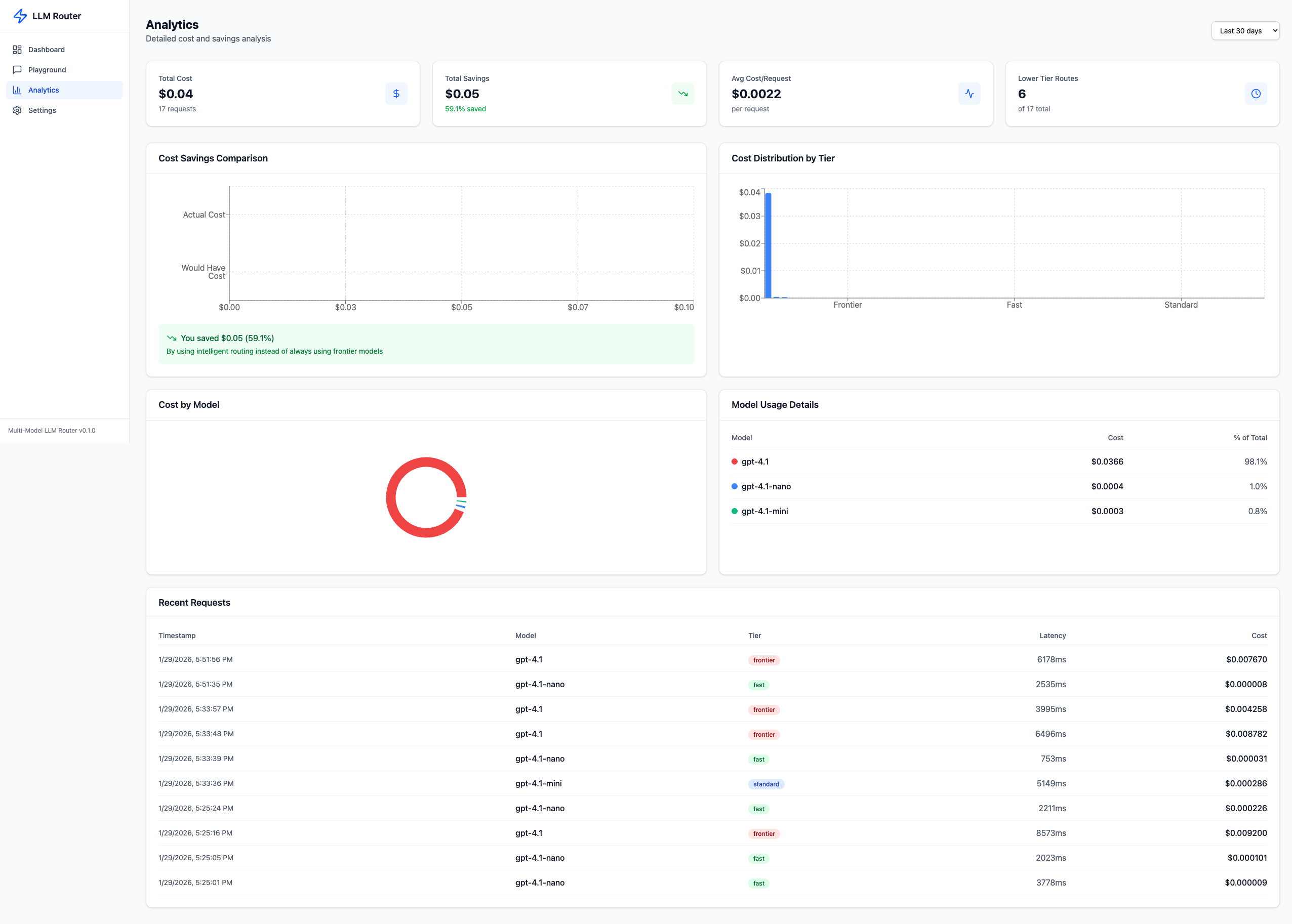
Task: Click the 'Standard' axis label in tier chart
Action: click(1181, 305)
